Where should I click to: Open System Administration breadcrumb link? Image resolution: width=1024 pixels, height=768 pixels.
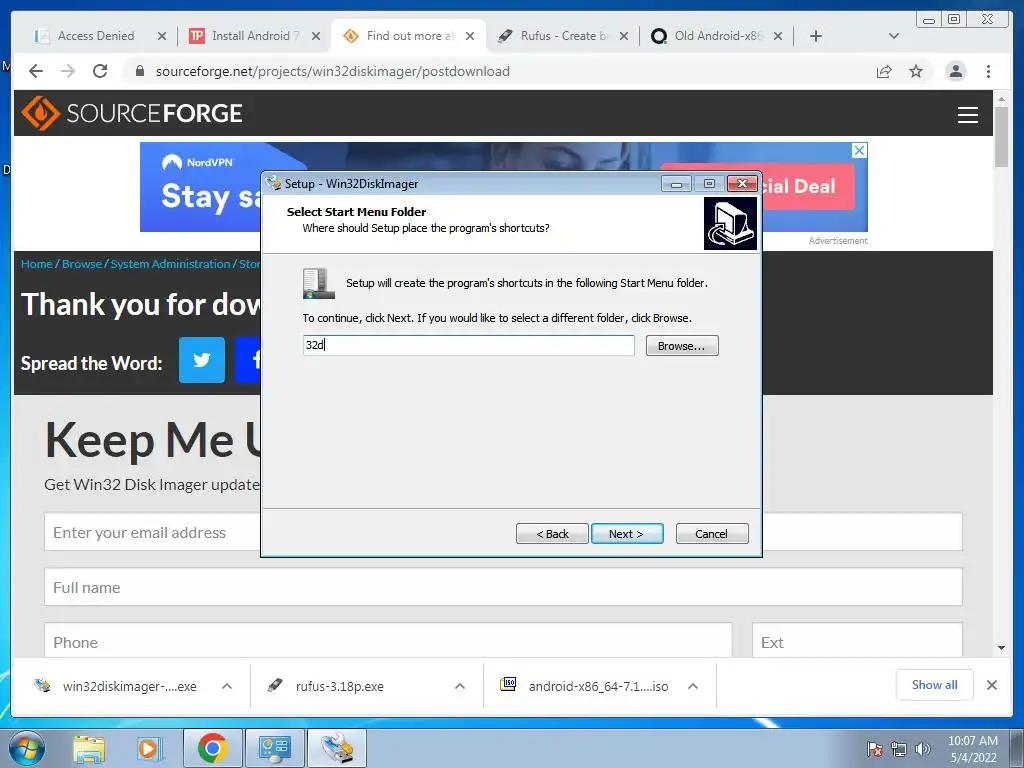pyautogui.click(x=170, y=264)
